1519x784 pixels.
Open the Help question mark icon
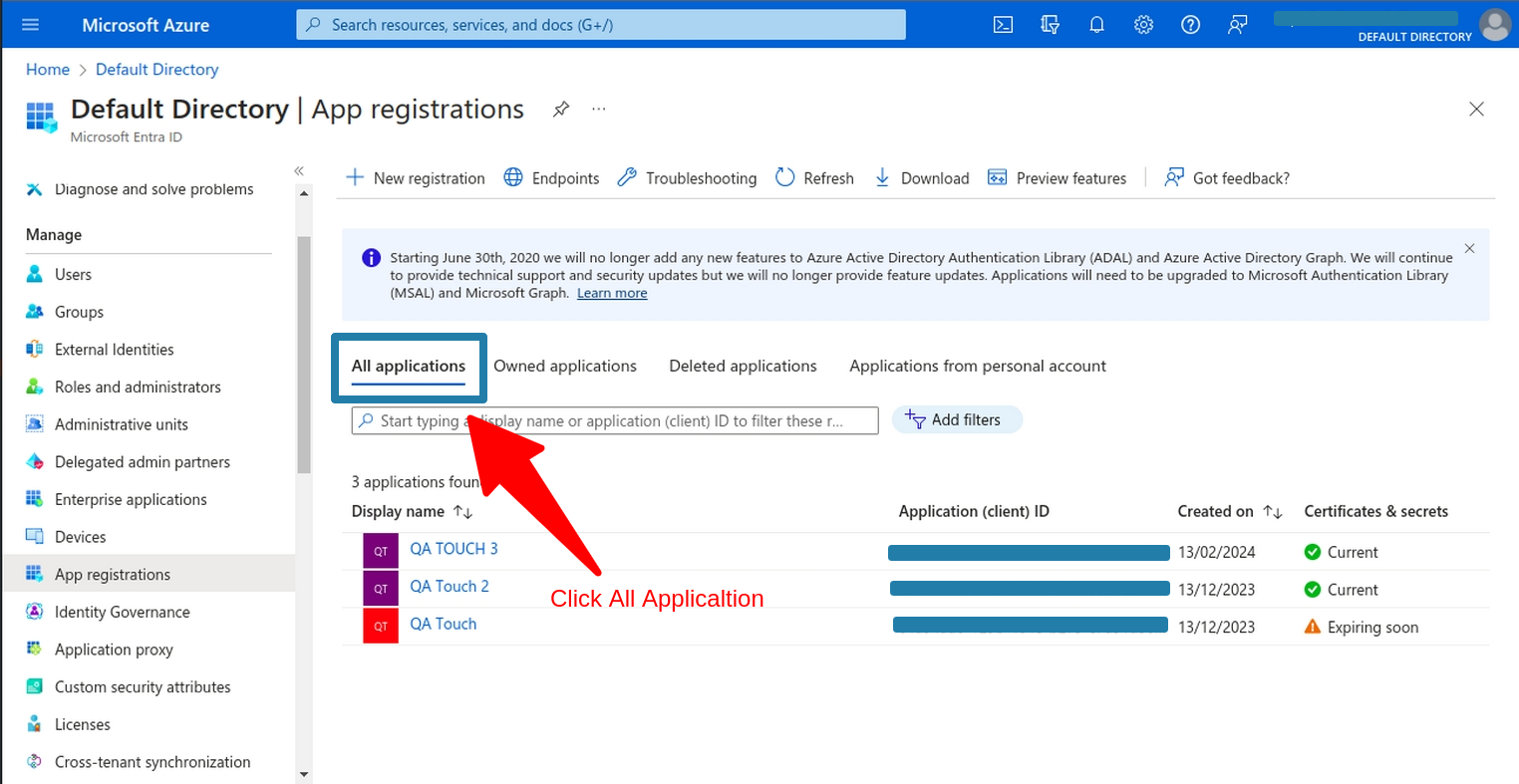[1190, 25]
